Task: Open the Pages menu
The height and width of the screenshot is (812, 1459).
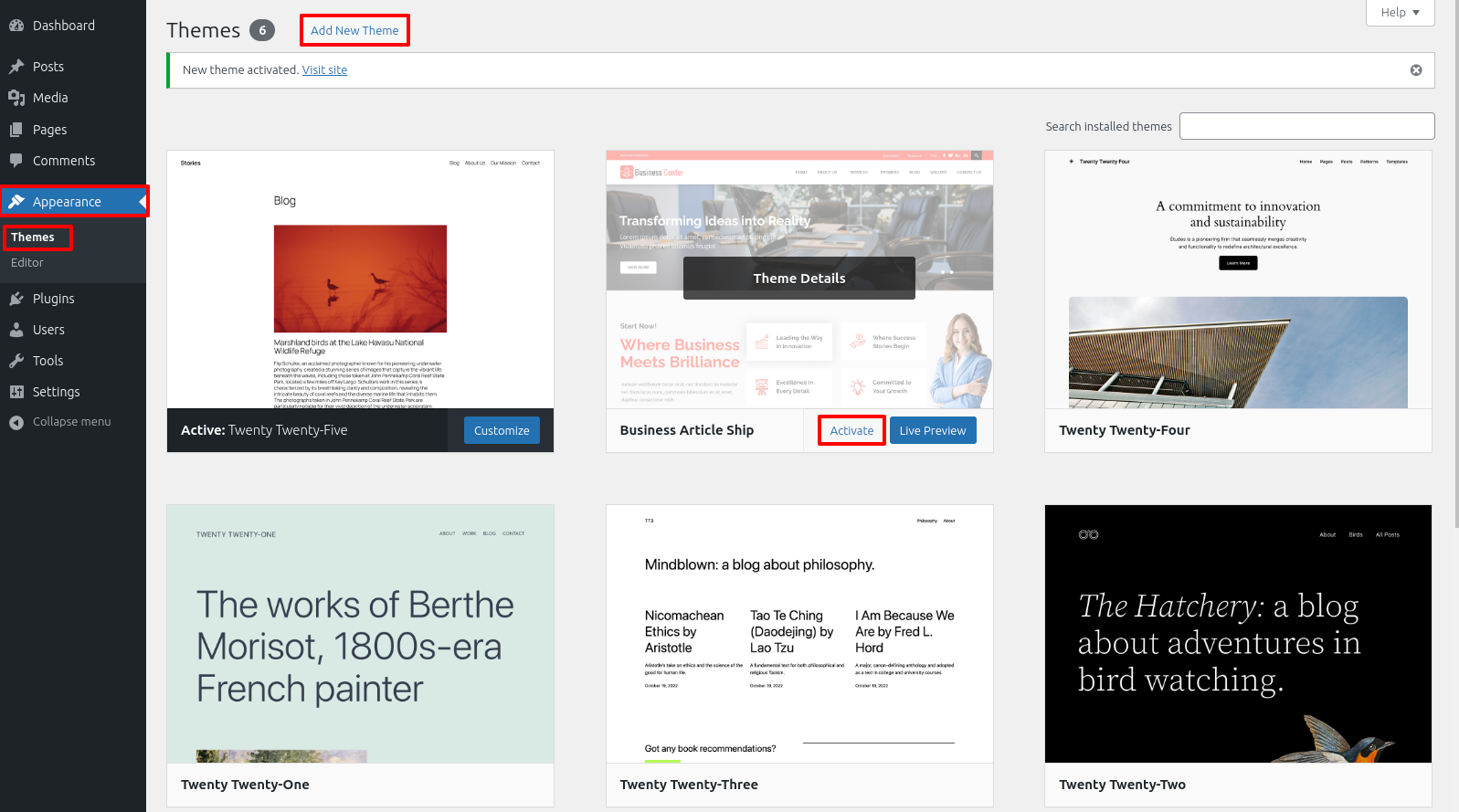Action: point(73,130)
